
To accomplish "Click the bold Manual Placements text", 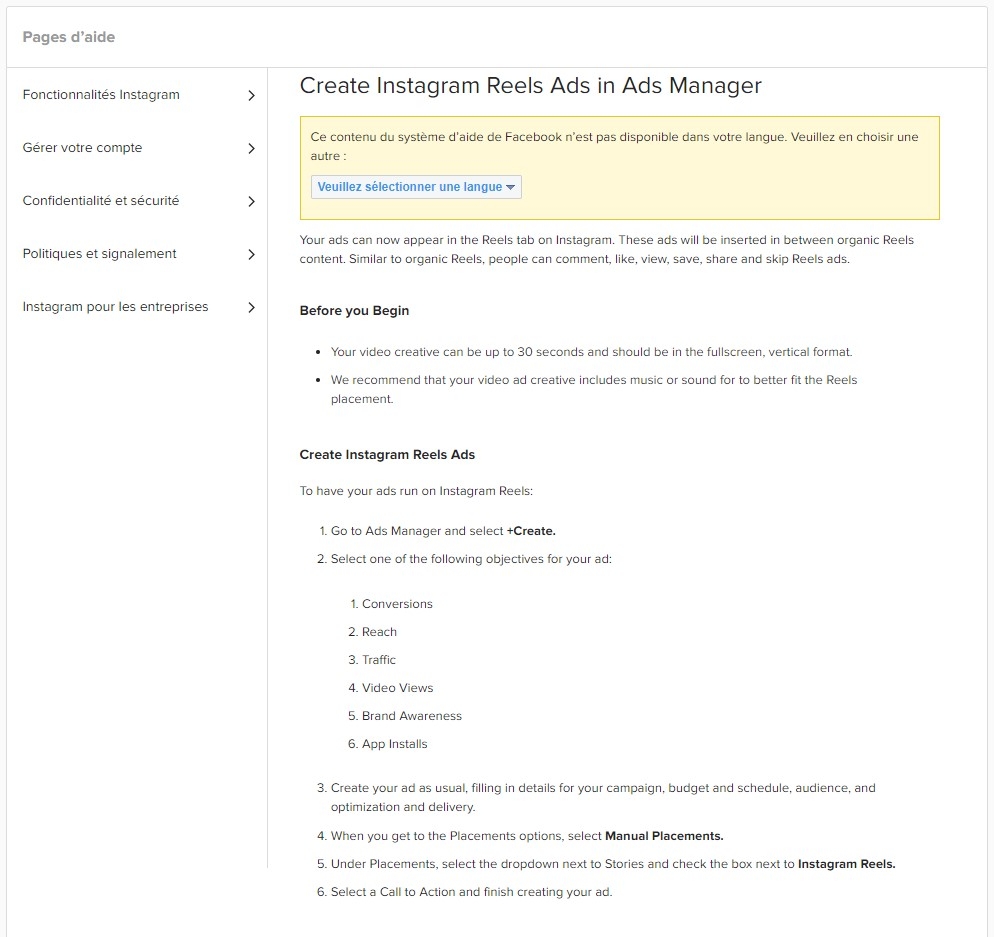I will [664, 836].
